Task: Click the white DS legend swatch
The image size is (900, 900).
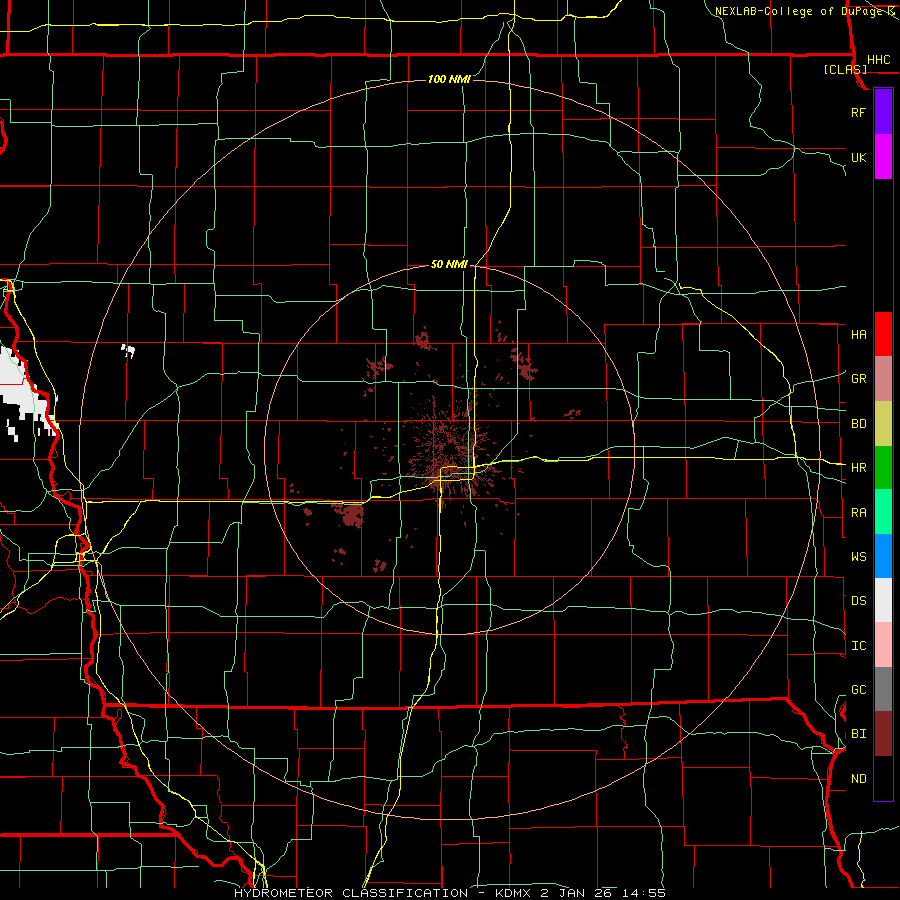Action: [883, 600]
